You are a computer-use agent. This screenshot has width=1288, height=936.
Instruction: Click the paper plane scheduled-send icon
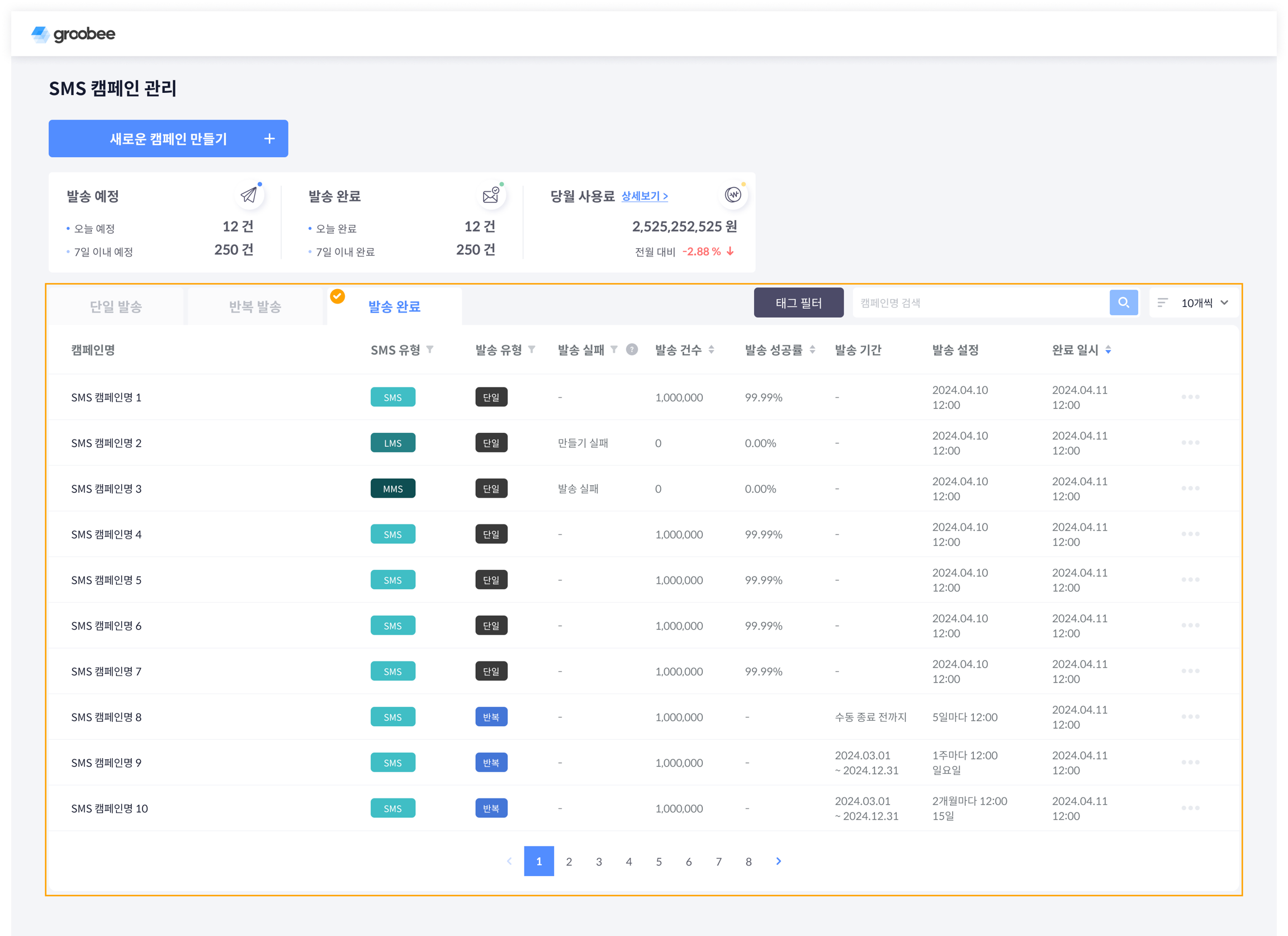point(249,195)
